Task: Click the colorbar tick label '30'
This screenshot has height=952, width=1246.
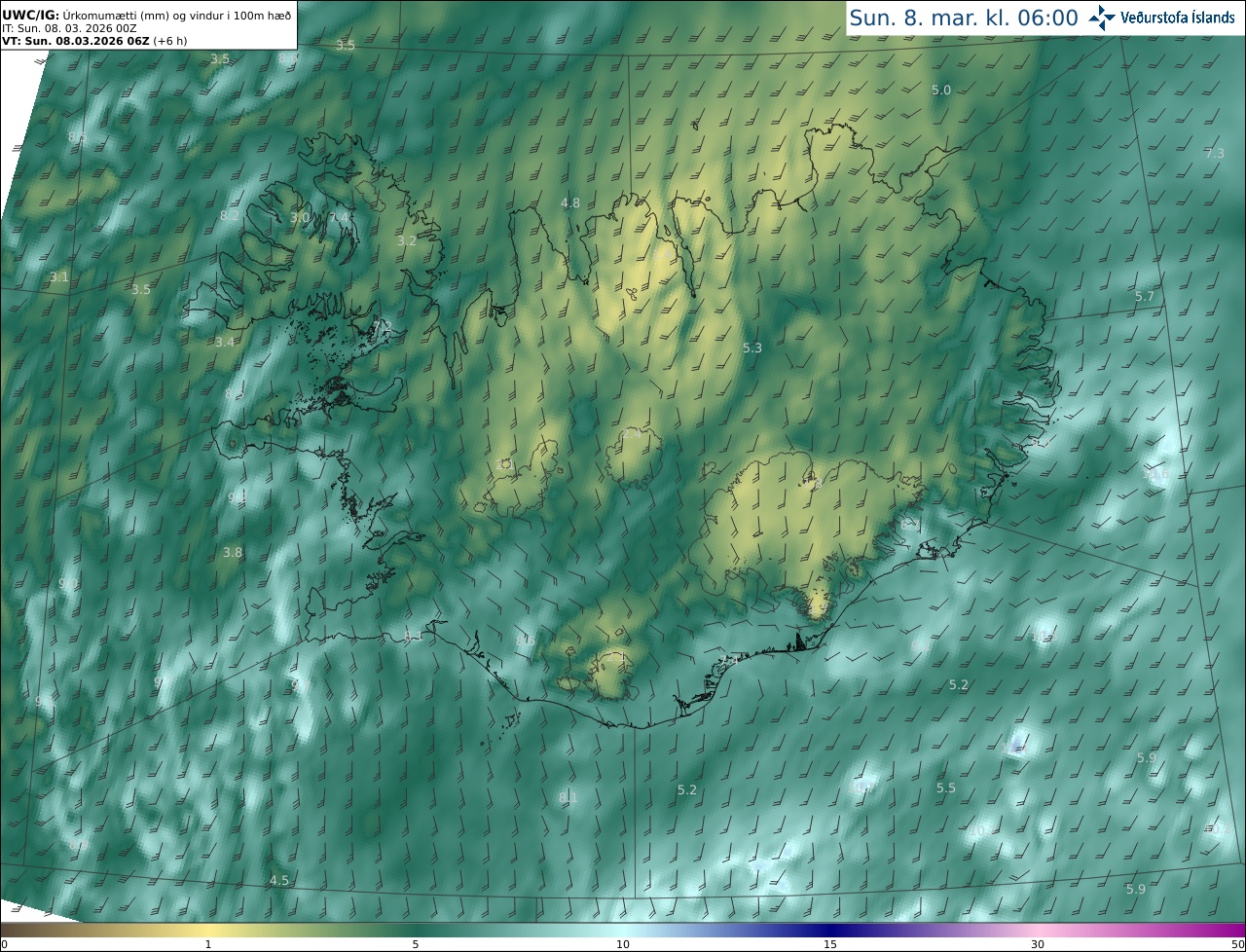Action: [x=1038, y=944]
